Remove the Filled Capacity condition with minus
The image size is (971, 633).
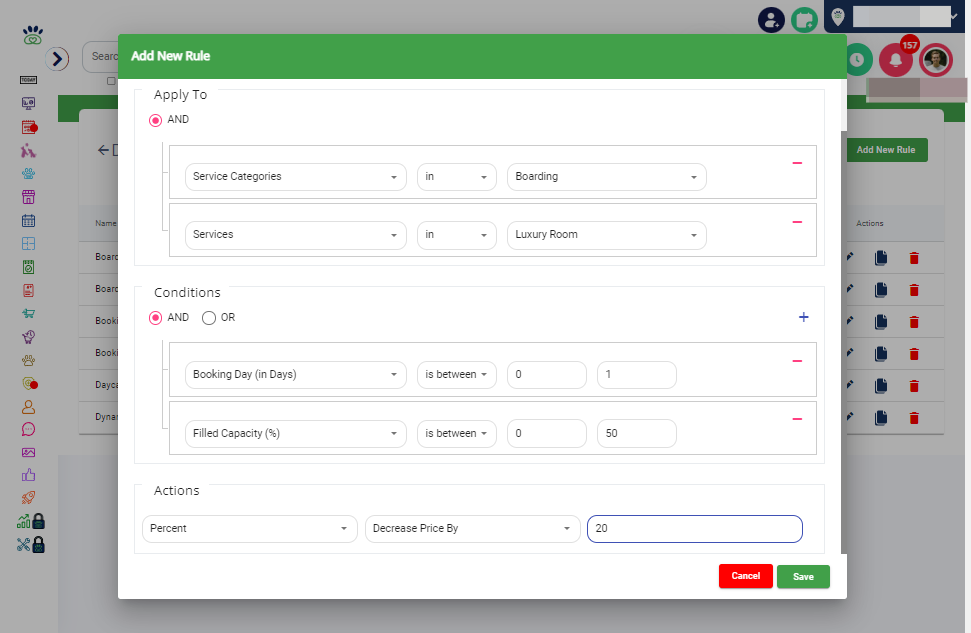click(797, 419)
